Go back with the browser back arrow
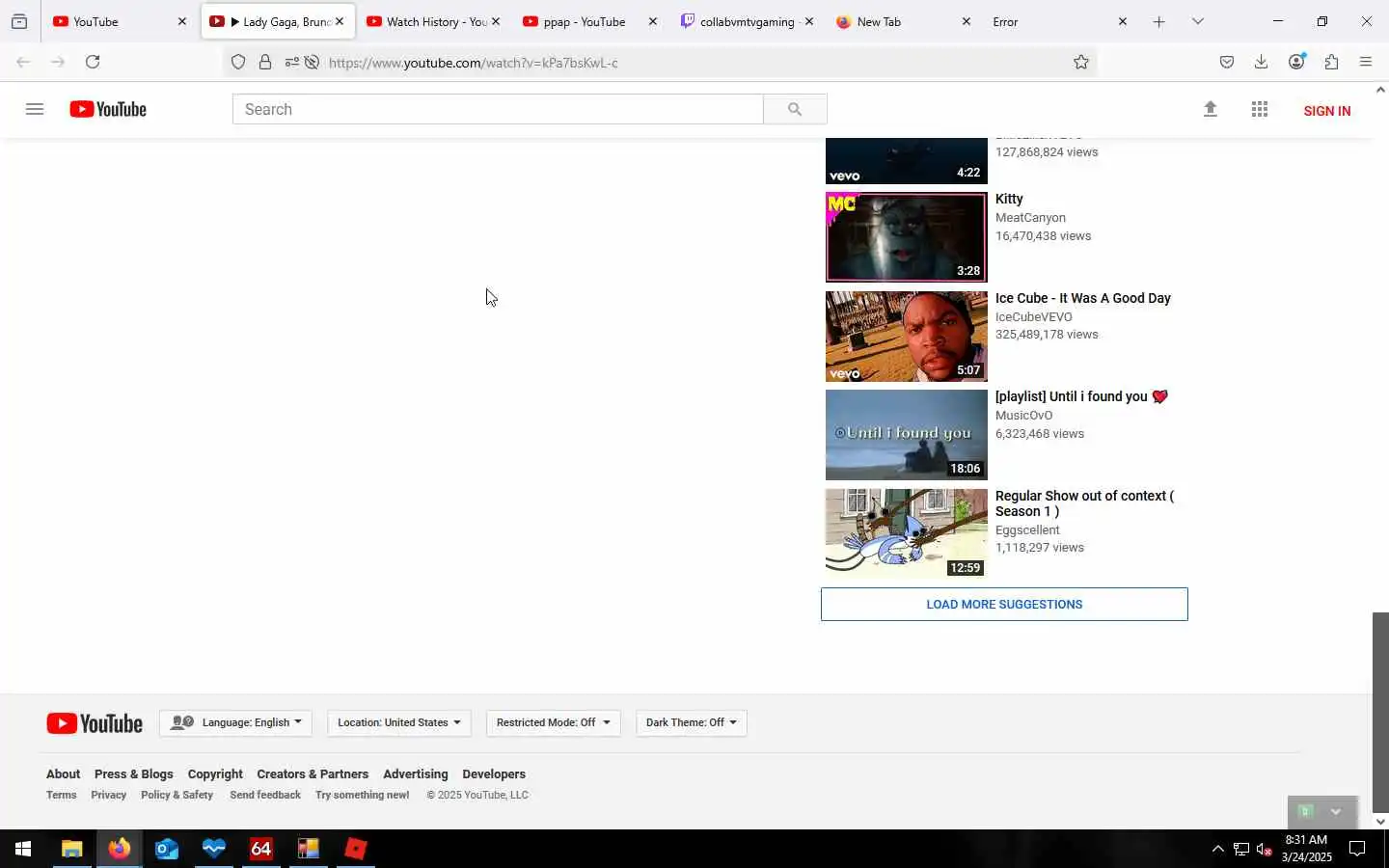 (x=23, y=62)
